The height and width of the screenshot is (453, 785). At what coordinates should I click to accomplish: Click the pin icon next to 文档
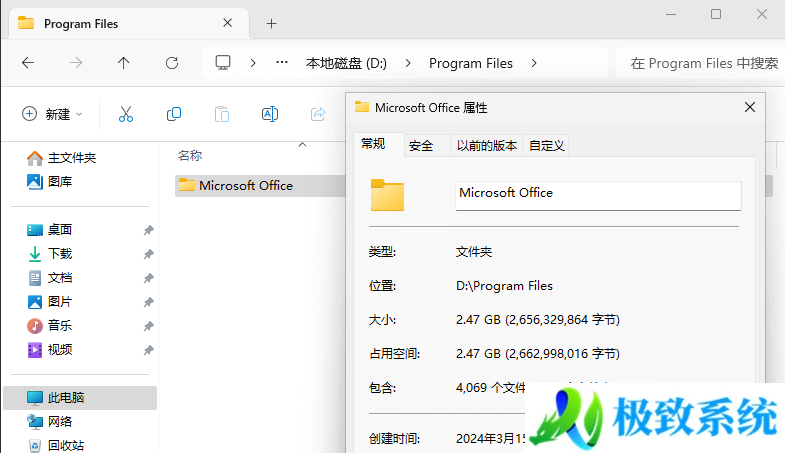148,278
